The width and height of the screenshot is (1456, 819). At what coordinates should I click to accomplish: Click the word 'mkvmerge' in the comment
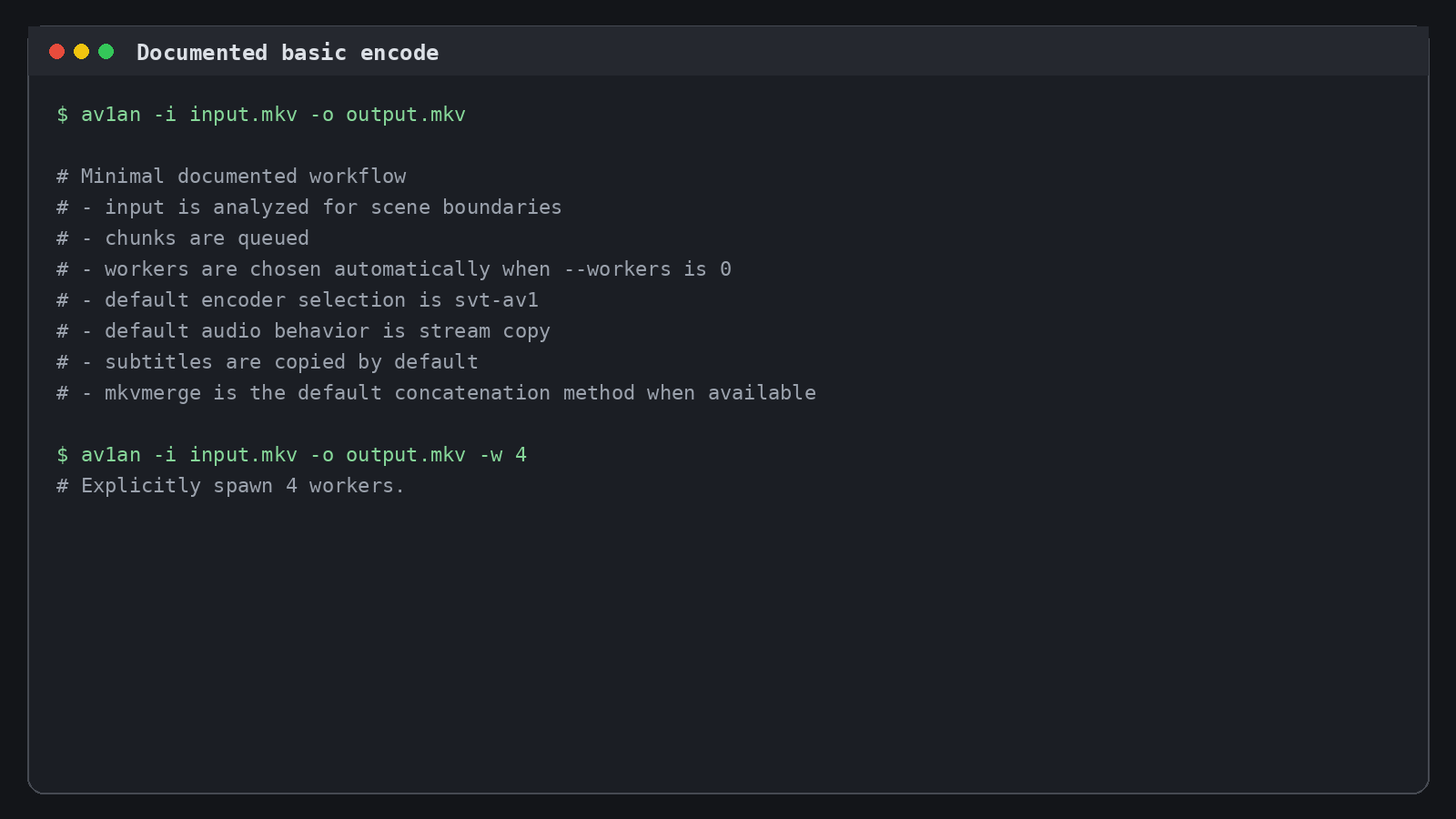click(x=153, y=393)
